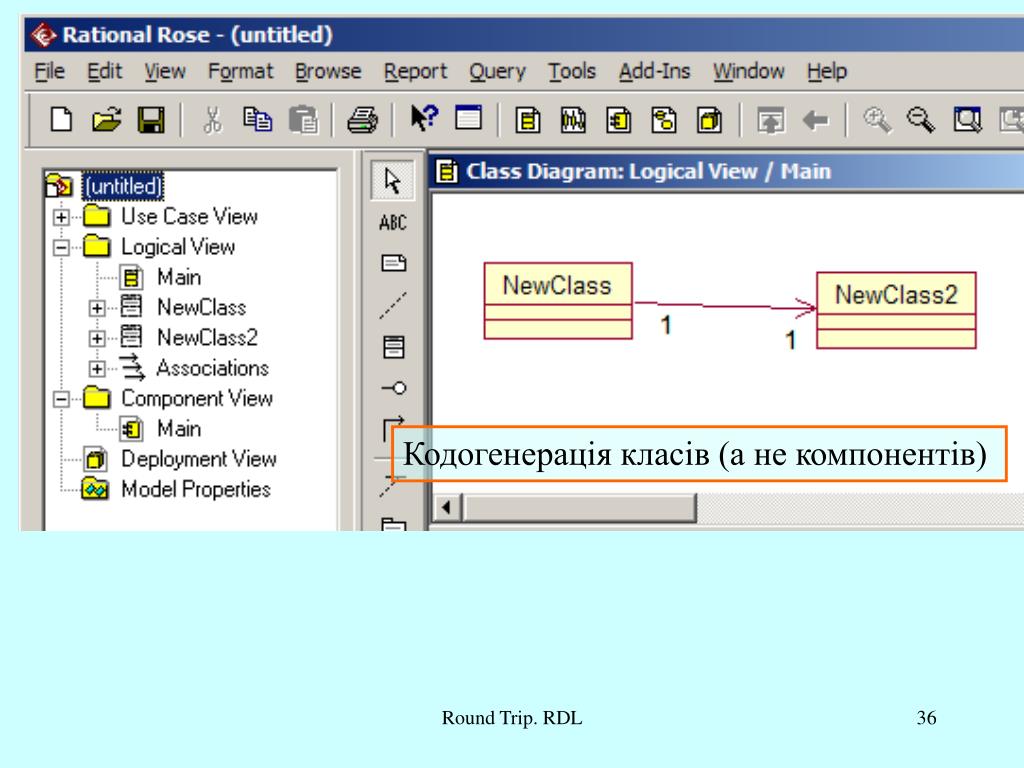Click the Paste clipboard icon
The width and height of the screenshot is (1024, 768).
pyautogui.click(x=303, y=120)
